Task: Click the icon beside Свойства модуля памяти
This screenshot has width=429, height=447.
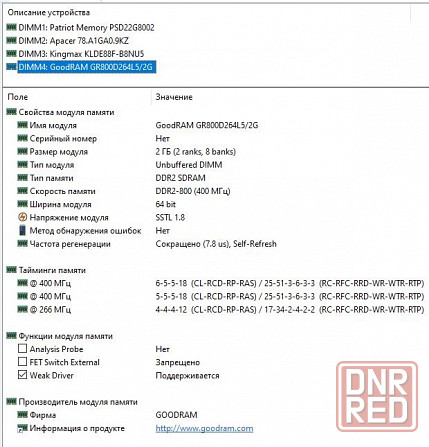Action: pos(11,112)
